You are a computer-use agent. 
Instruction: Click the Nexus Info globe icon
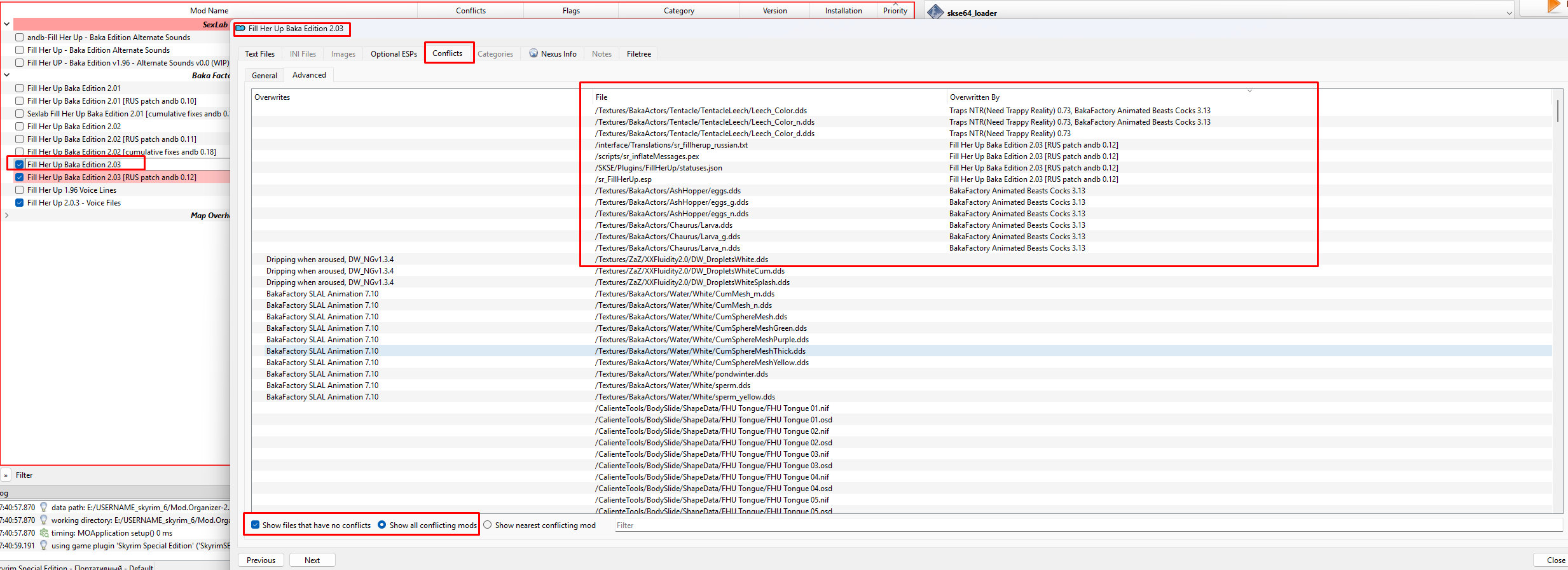coord(533,53)
